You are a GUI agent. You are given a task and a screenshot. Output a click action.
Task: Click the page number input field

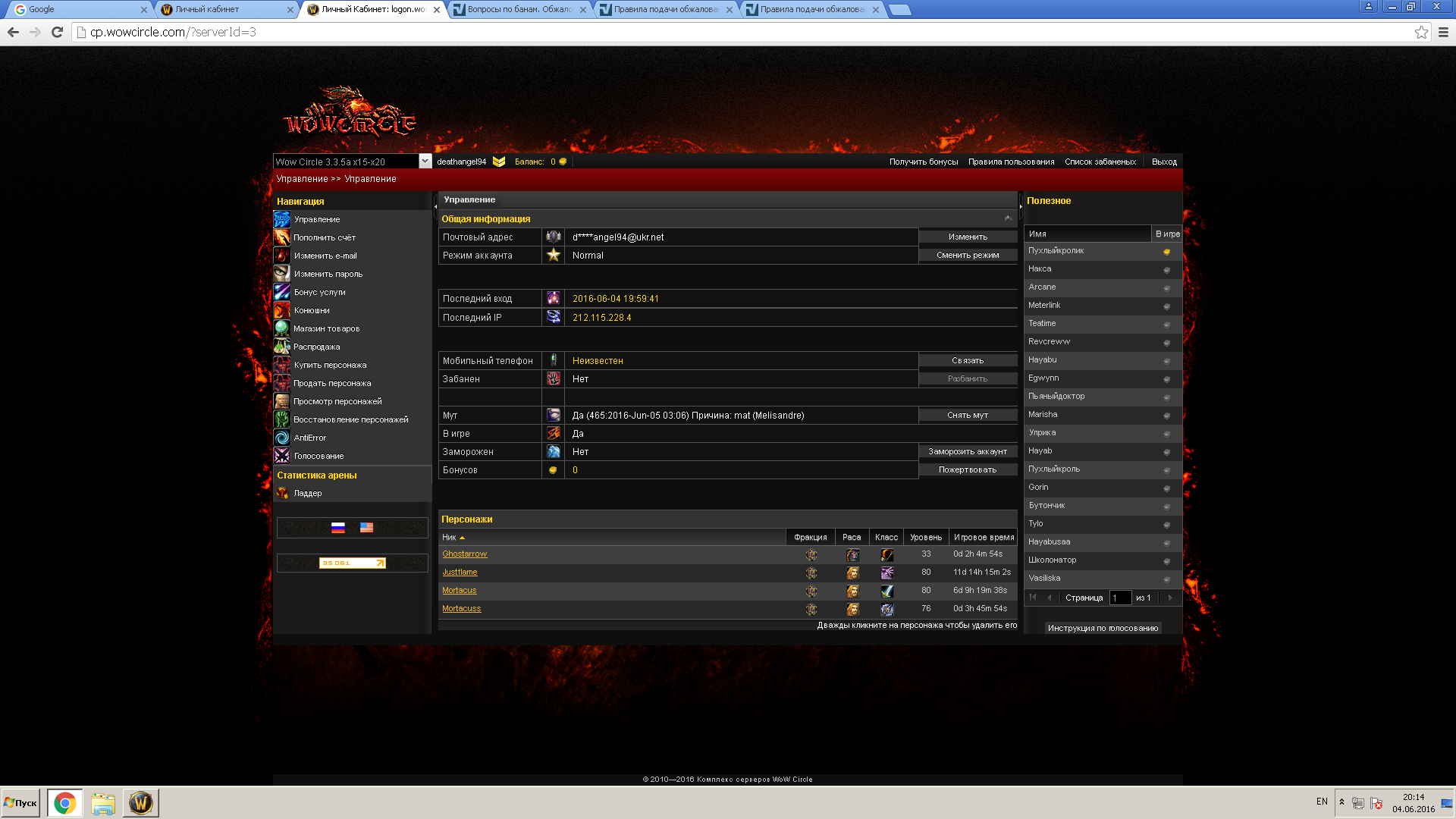(1120, 598)
